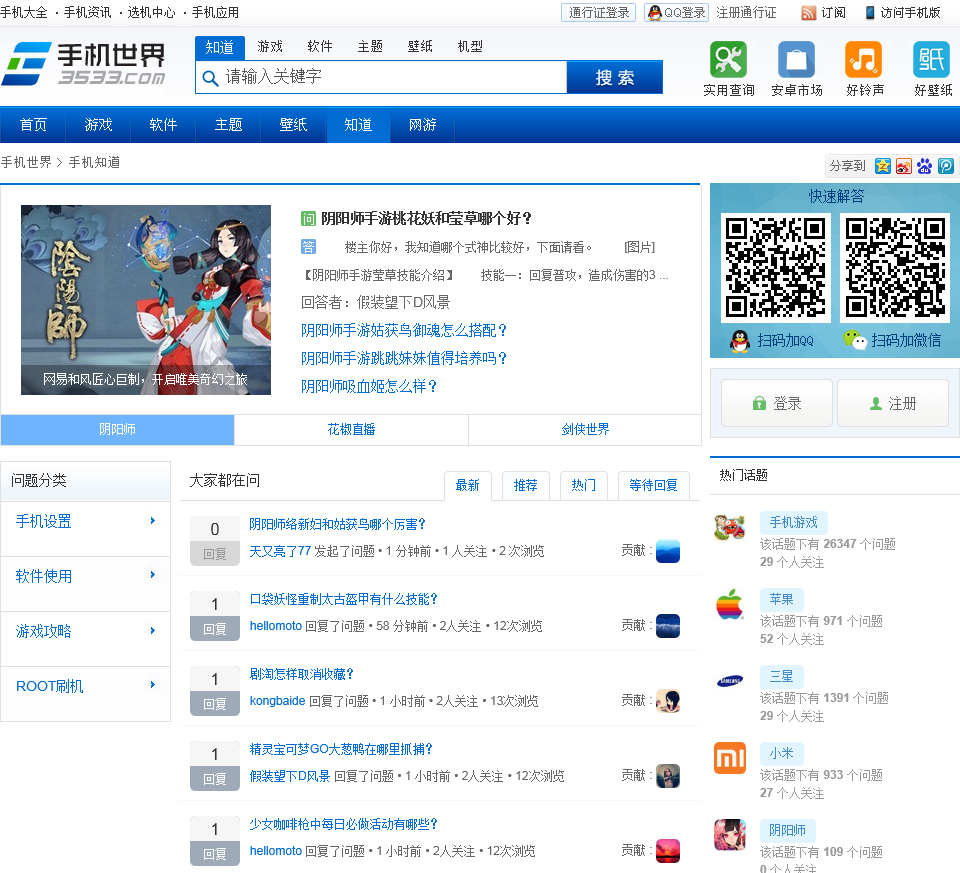The image size is (960, 873).
Task: Select the 游戏 search tab
Action: pyautogui.click(x=270, y=47)
